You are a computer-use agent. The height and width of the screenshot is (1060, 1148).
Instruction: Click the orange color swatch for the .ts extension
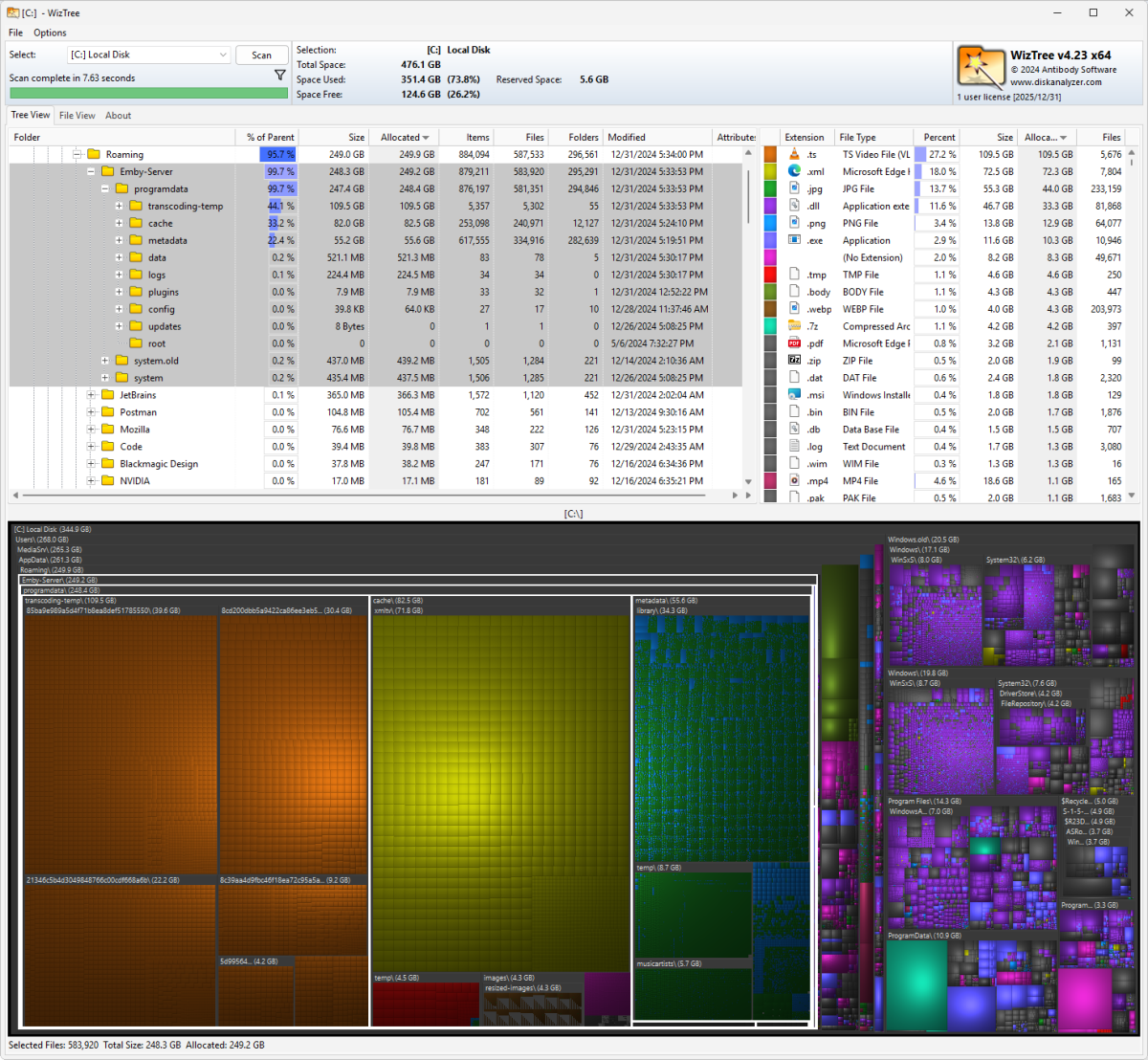point(772,153)
